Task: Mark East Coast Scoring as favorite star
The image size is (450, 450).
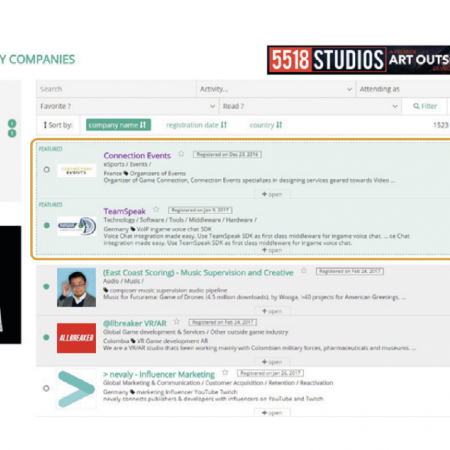Action: click(304, 270)
